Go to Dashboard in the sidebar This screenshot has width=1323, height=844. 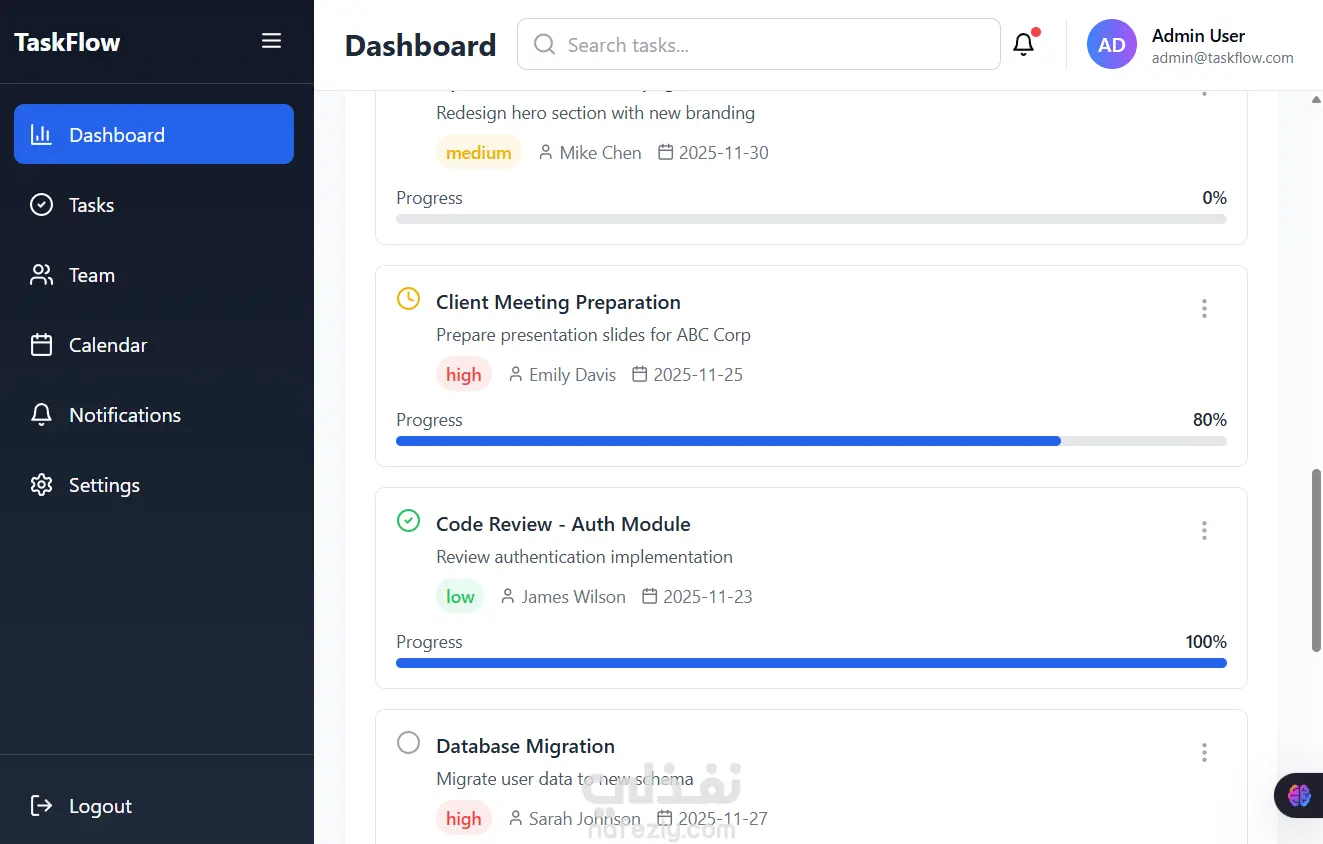(x=154, y=134)
